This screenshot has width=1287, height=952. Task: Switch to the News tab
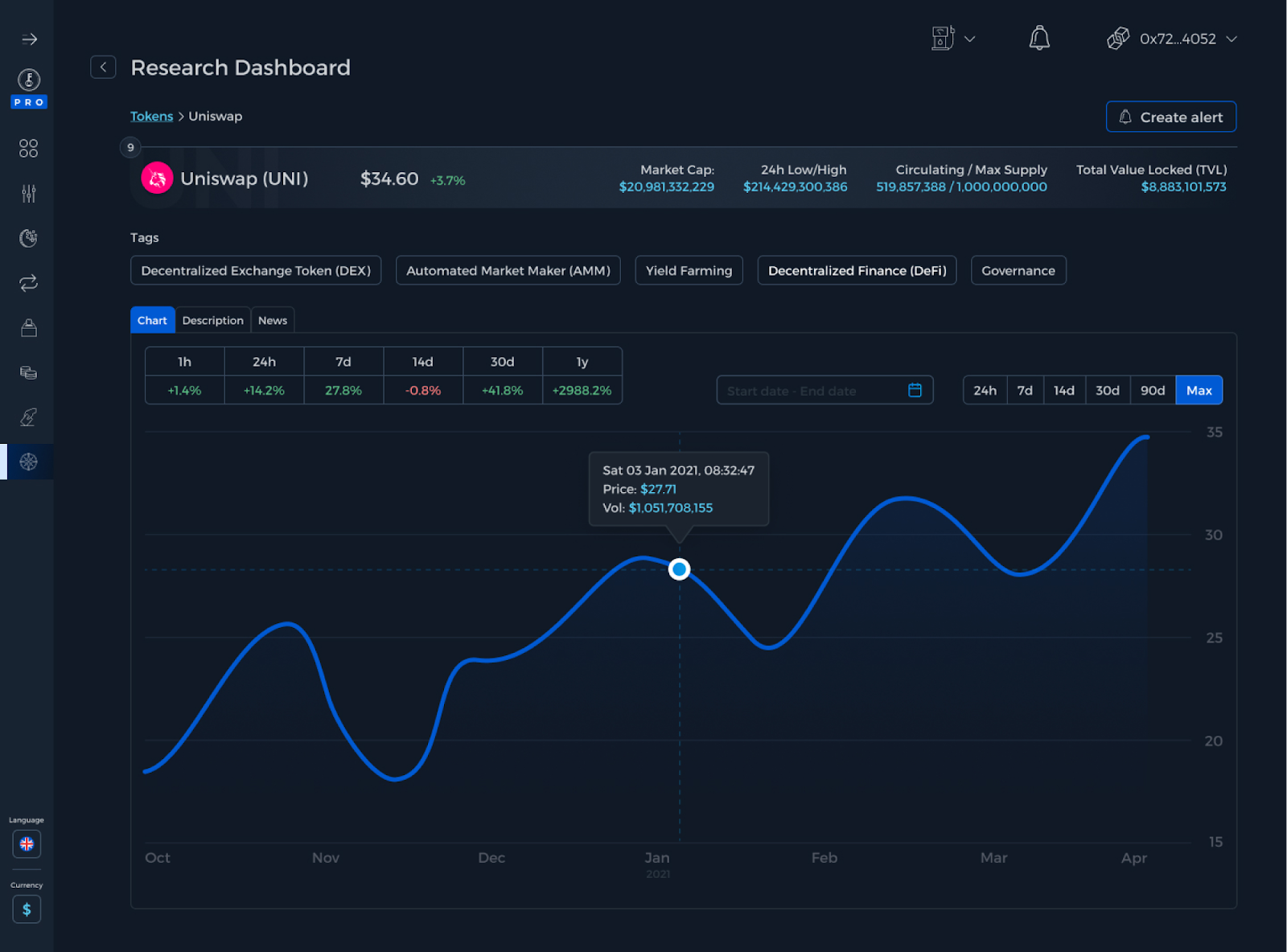coord(273,320)
